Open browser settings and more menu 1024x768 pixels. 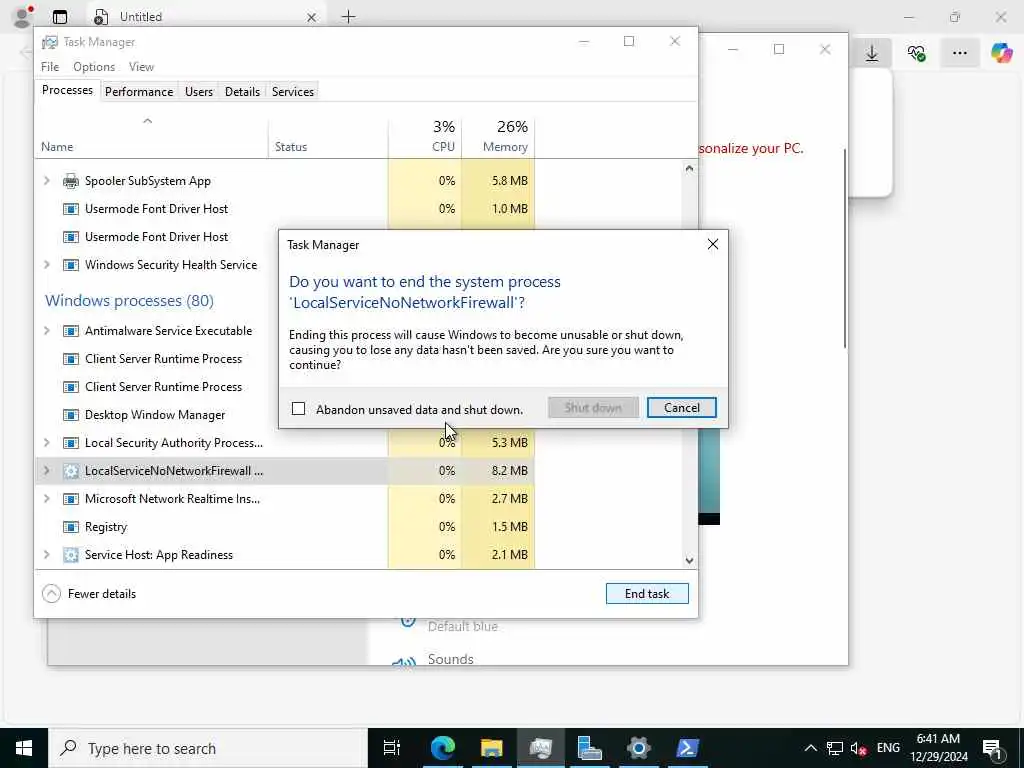tap(959, 53)
